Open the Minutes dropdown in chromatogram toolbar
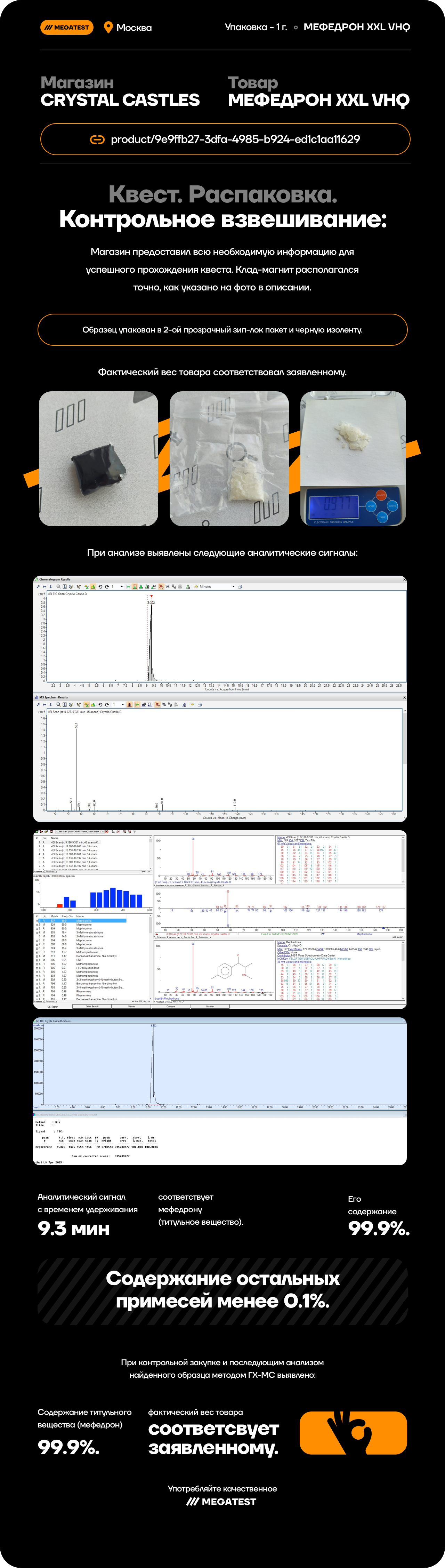445x1568 pixels. pos(233,587)
